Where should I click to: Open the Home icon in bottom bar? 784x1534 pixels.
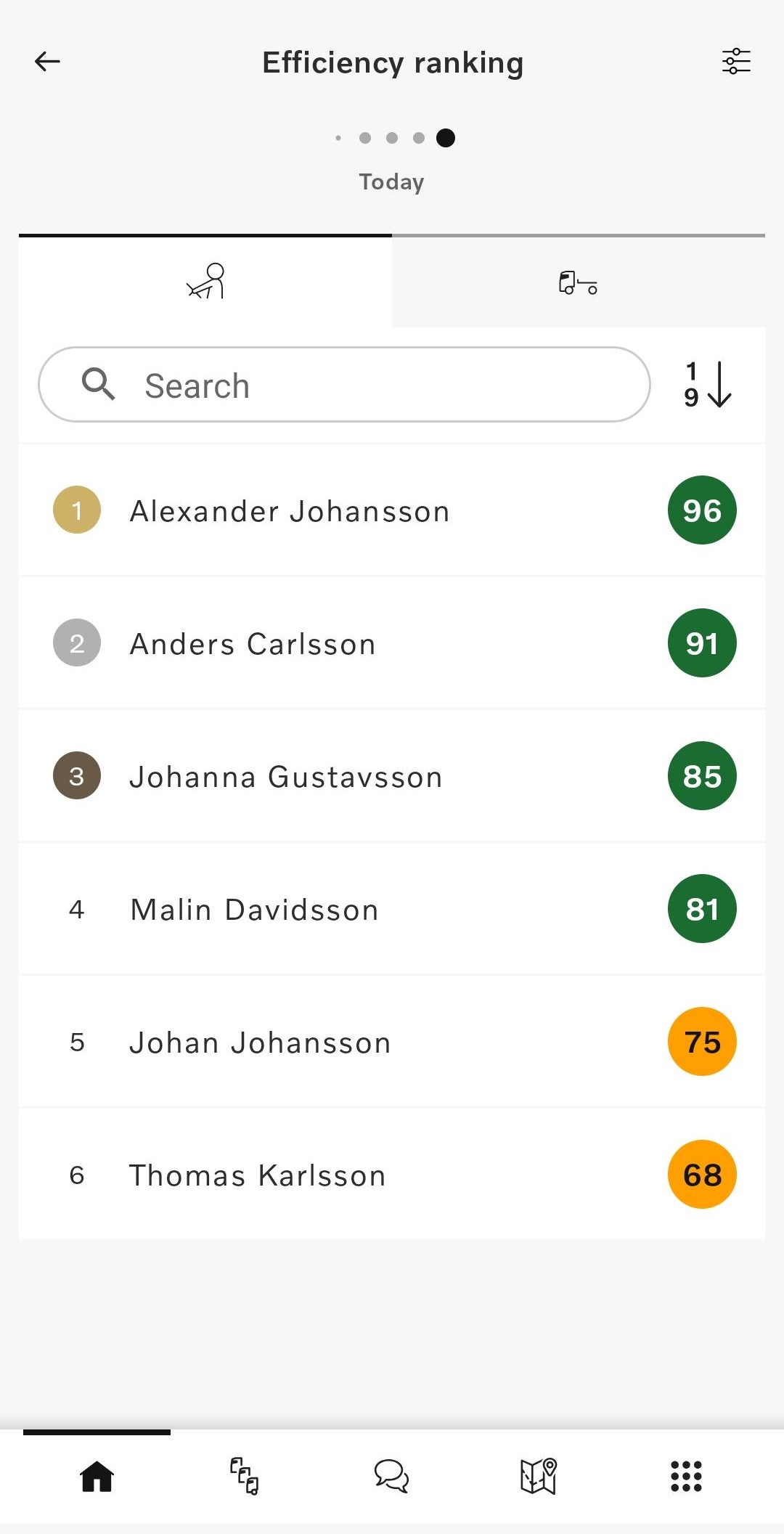click(x=97, y=1476)
